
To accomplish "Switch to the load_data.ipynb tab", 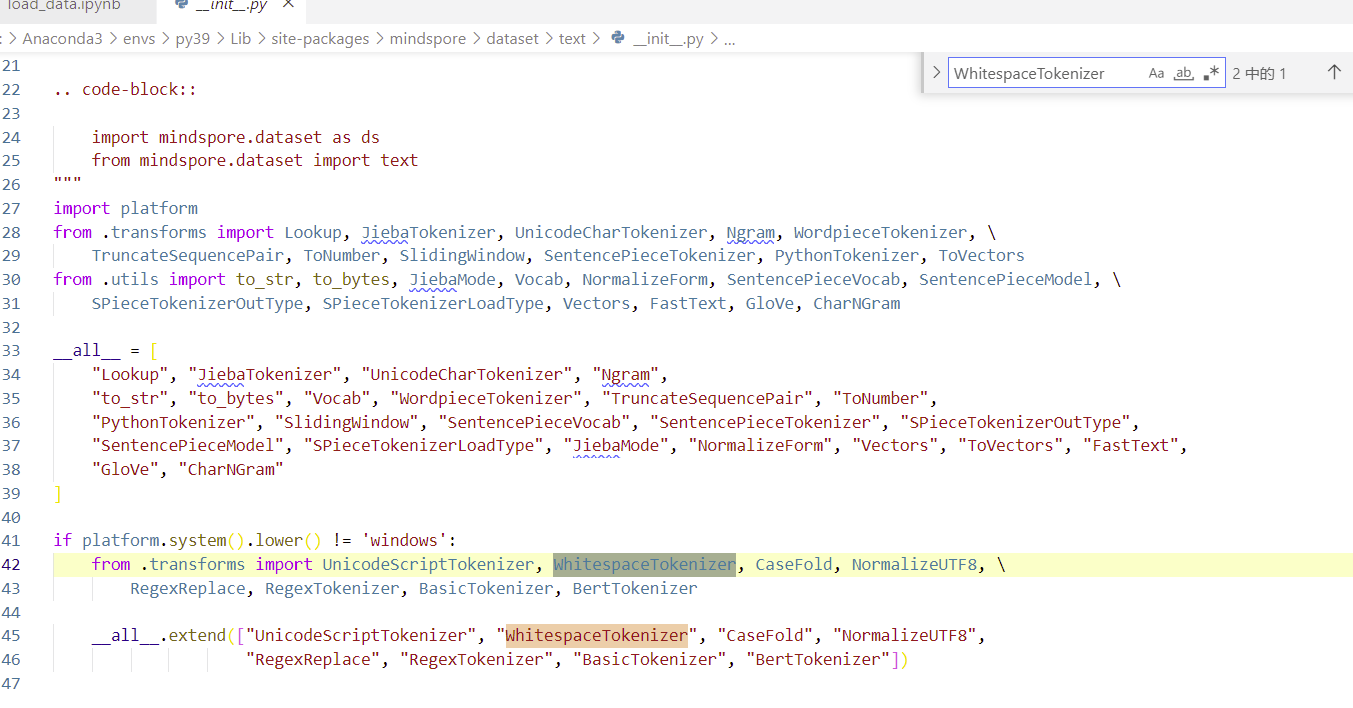I will click(64, 5).
